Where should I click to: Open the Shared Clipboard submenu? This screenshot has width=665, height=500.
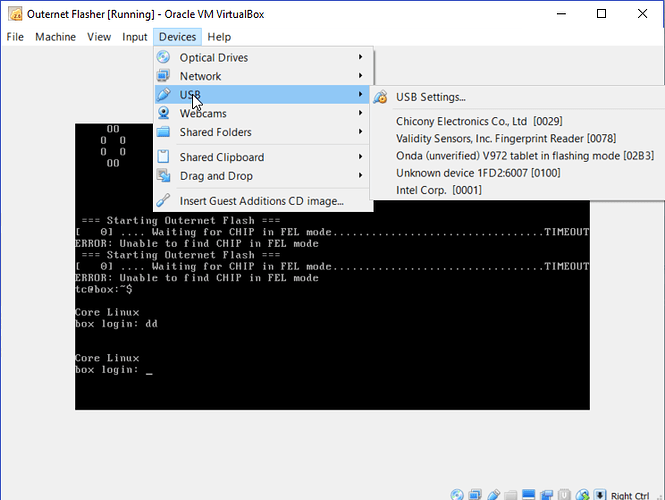coord(263,157)
